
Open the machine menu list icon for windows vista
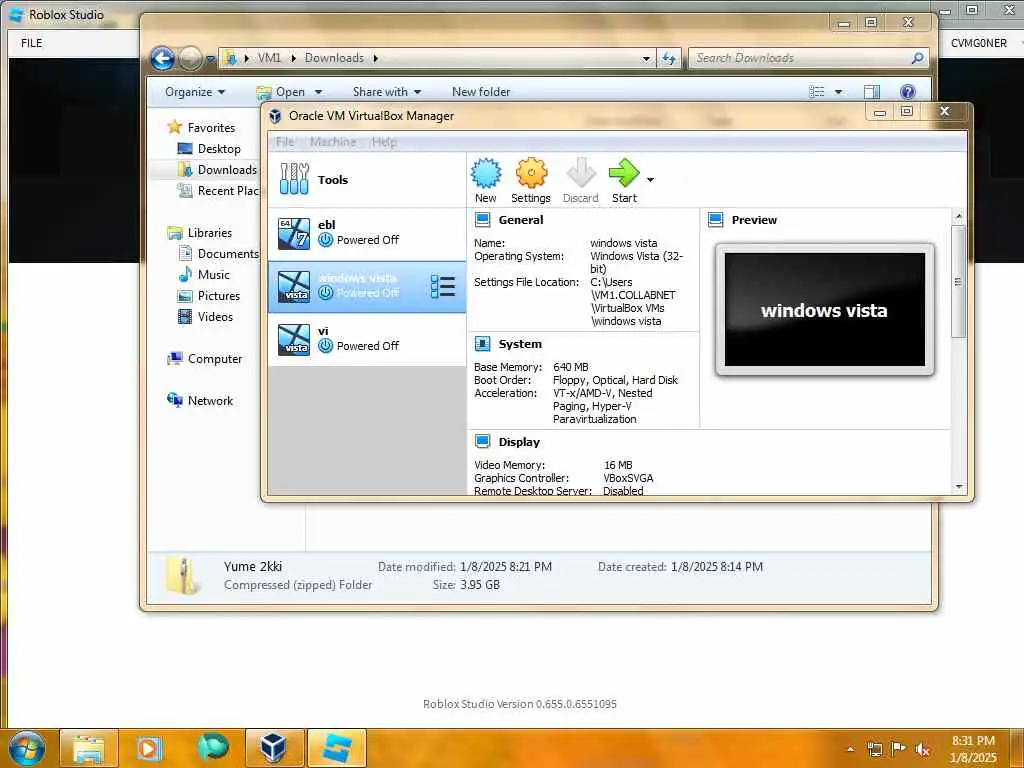[443, 287]
